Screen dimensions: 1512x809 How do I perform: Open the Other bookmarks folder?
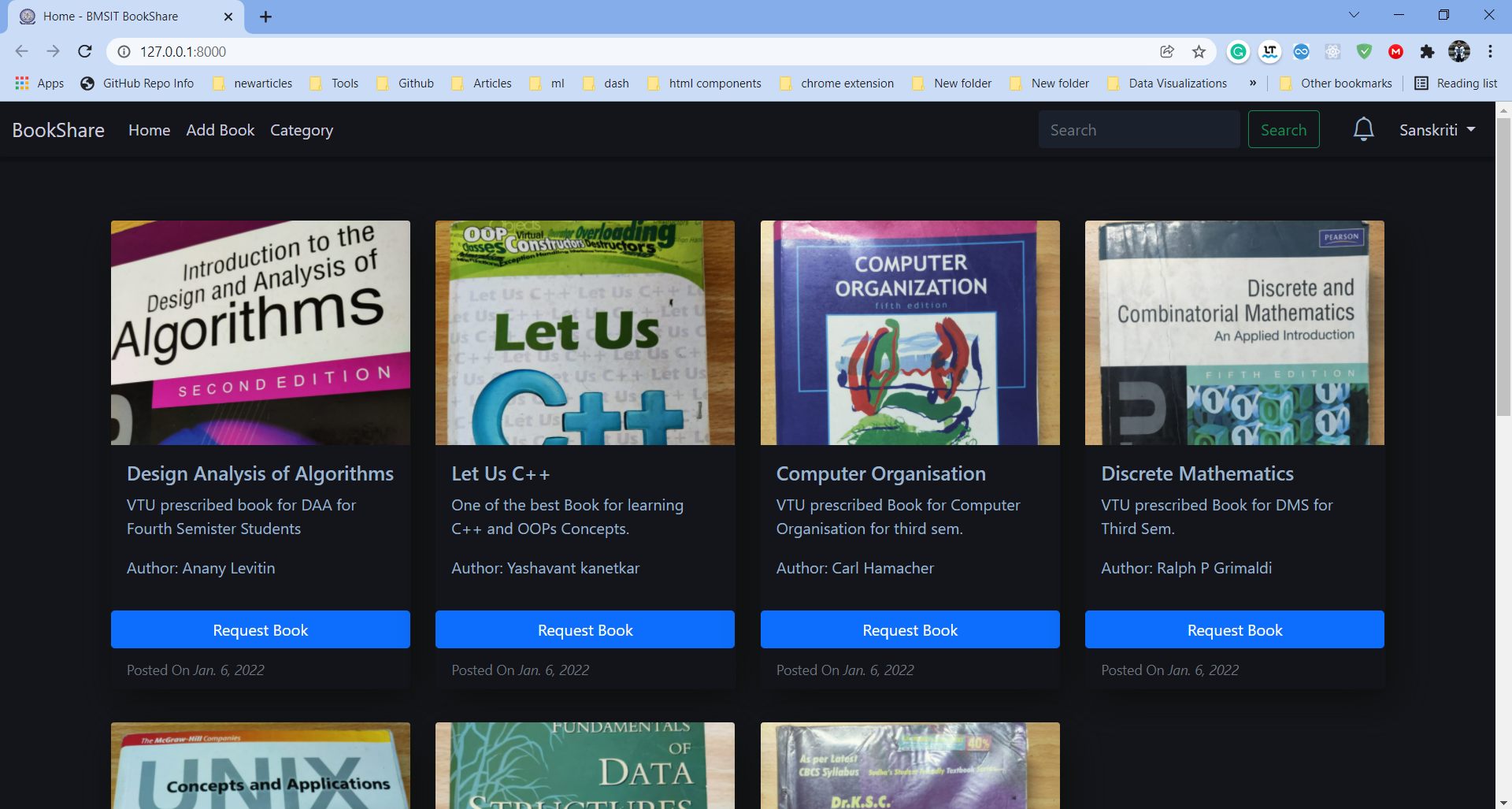[x=1336, y=83]
